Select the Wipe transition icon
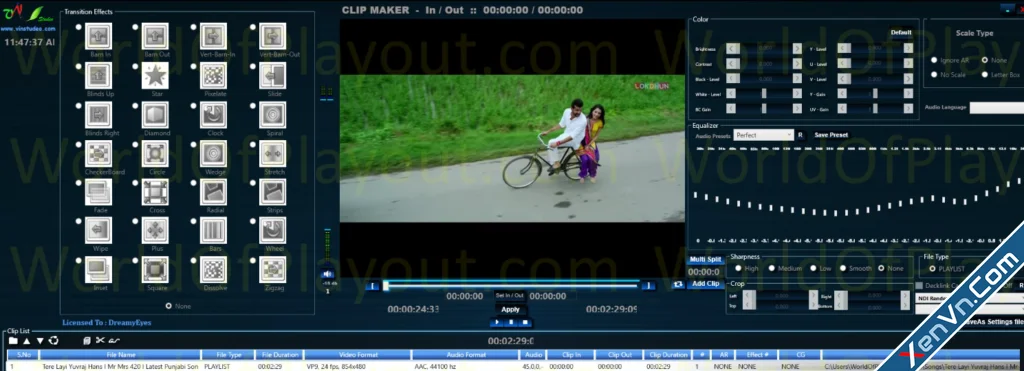This screenshot has height=371, width=1024. pos(99,231)
